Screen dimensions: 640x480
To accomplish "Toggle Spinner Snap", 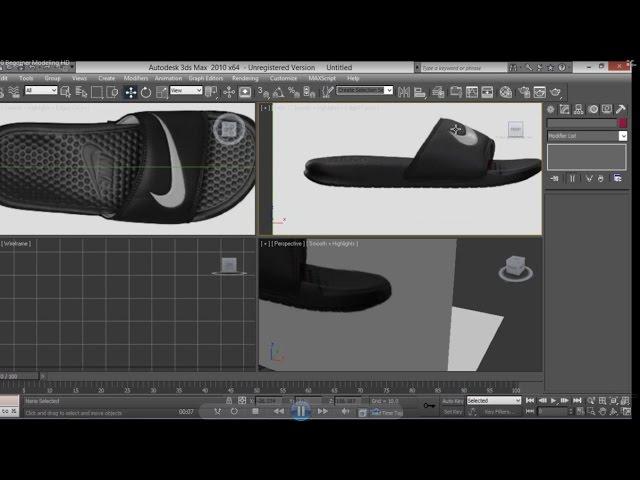I will pos(309,92).
